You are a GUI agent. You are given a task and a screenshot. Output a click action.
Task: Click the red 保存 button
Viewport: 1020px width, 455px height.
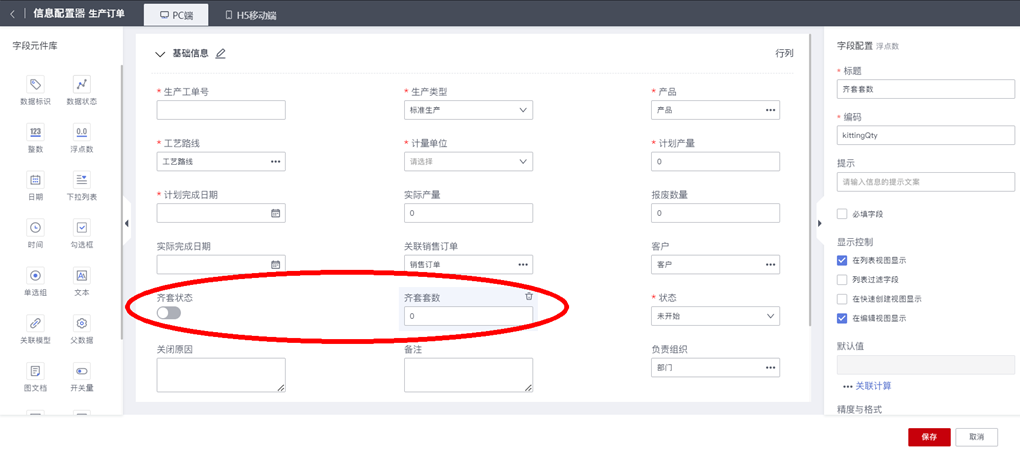929,437
